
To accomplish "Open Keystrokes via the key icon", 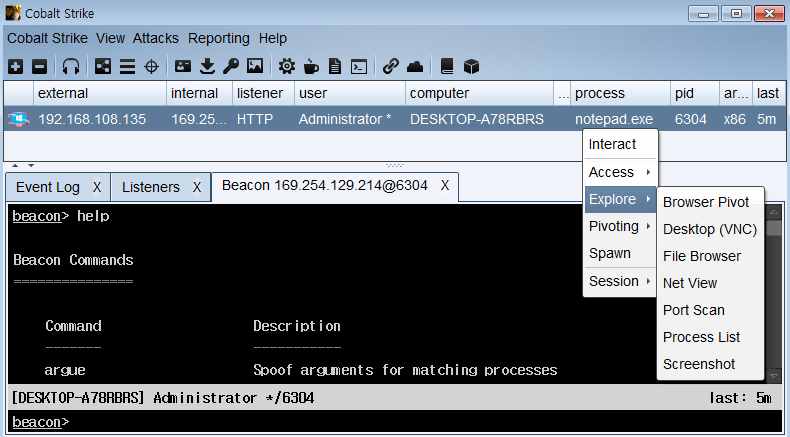I will 231,66.
